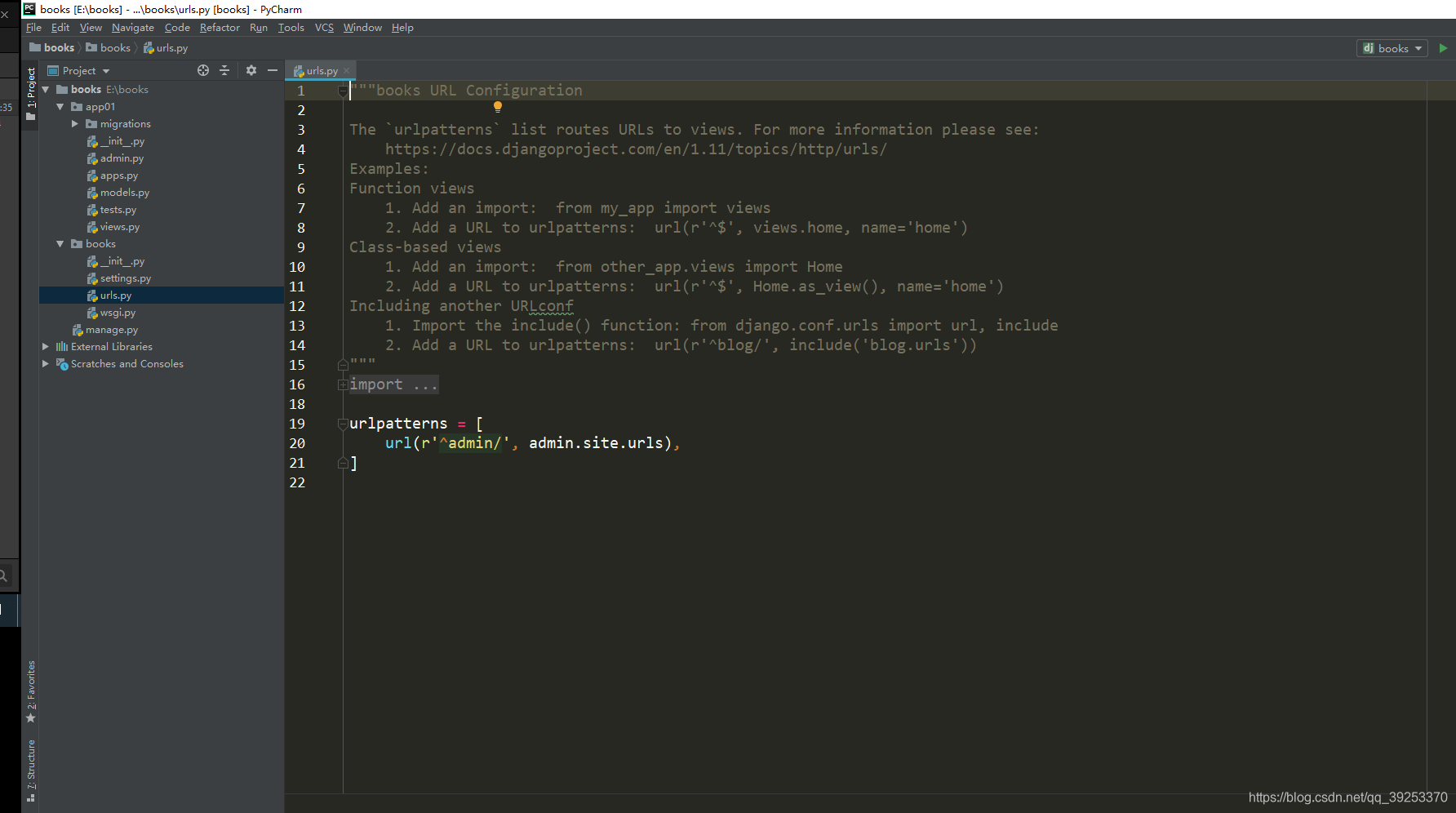1456x813 pixels.
Task: Select views.py in project tree
Action: click(x=120, y=227)
